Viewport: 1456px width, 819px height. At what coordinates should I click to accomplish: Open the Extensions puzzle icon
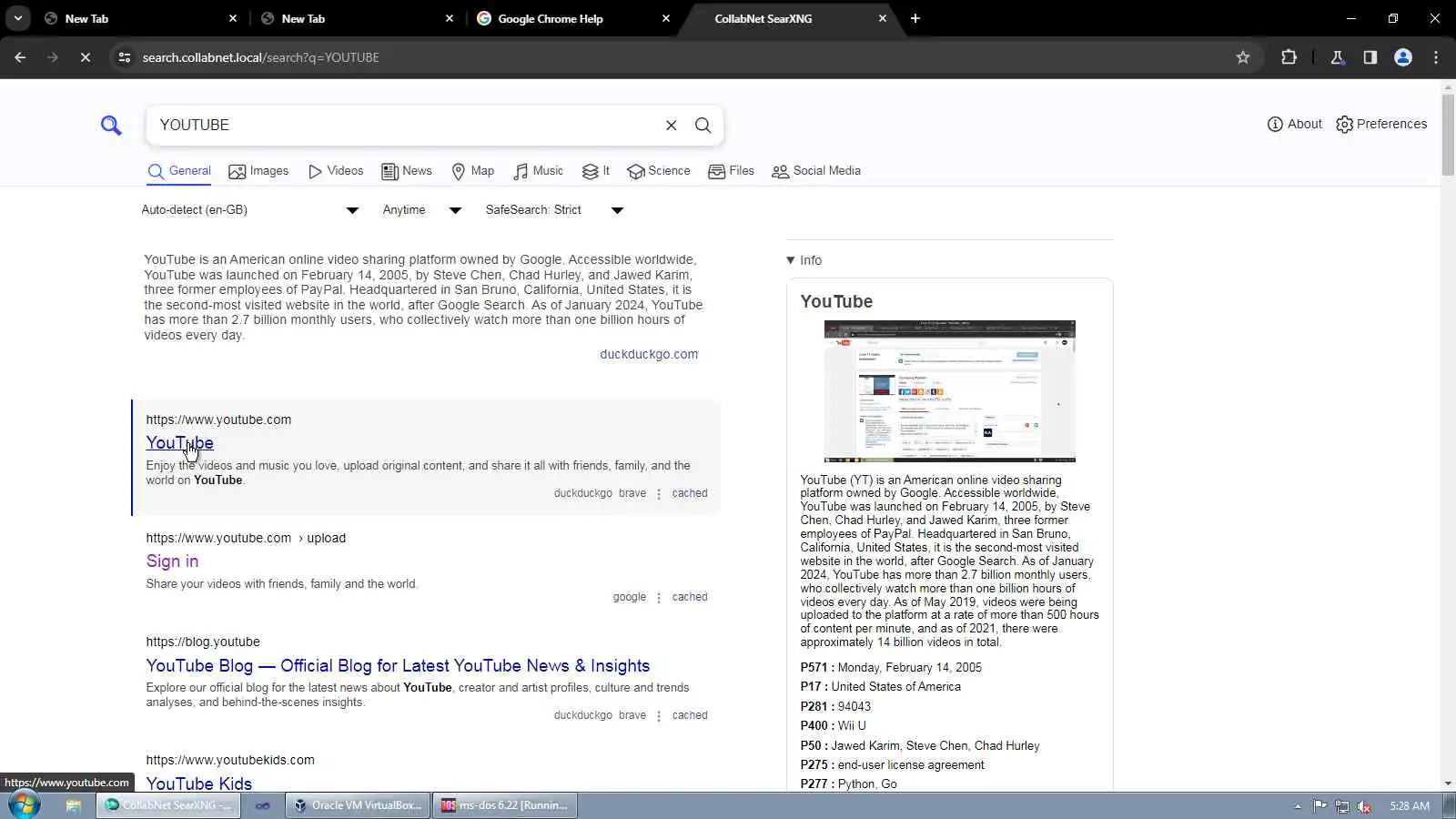click(1289, 57)
